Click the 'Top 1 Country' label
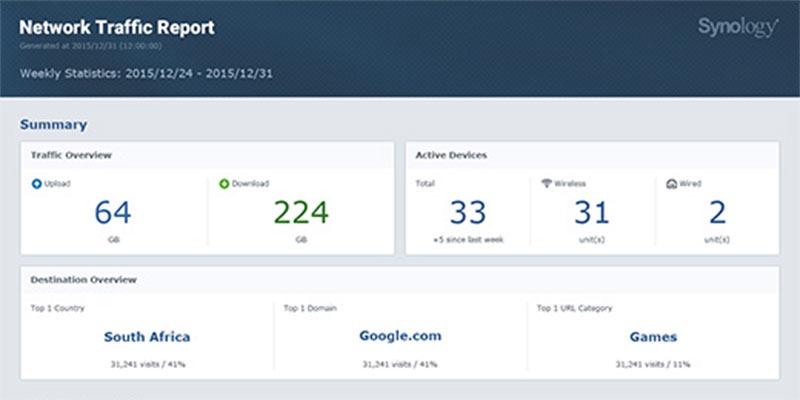800x400 pixels. click(58, 308)
